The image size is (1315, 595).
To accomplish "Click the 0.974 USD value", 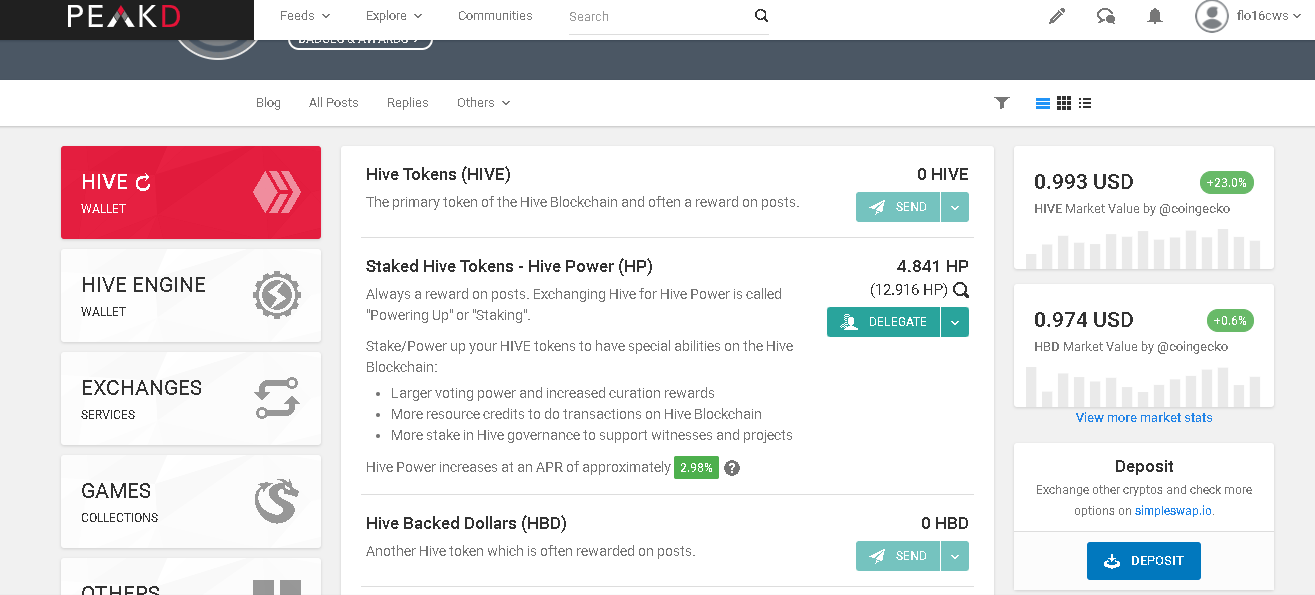I will [1084, 320].
